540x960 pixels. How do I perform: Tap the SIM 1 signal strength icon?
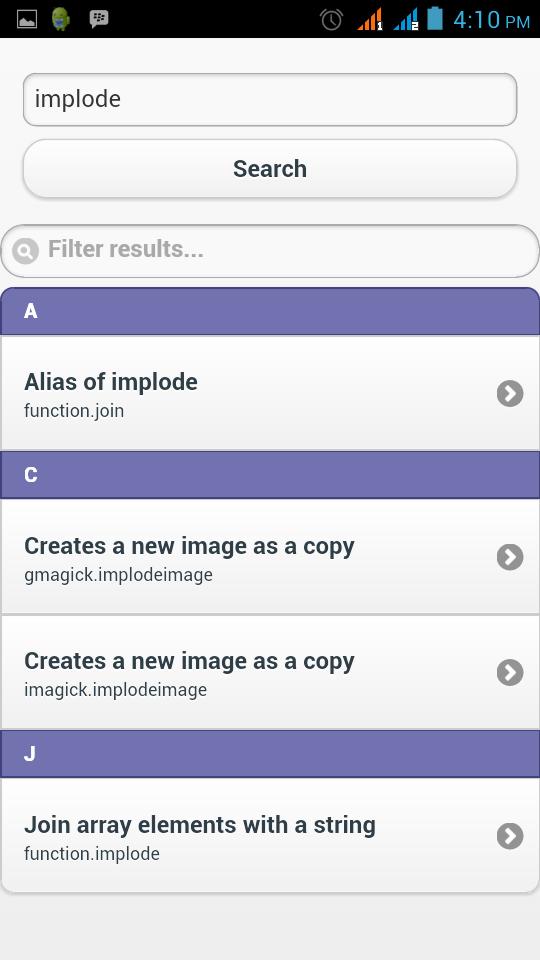(x=370, y=19)
